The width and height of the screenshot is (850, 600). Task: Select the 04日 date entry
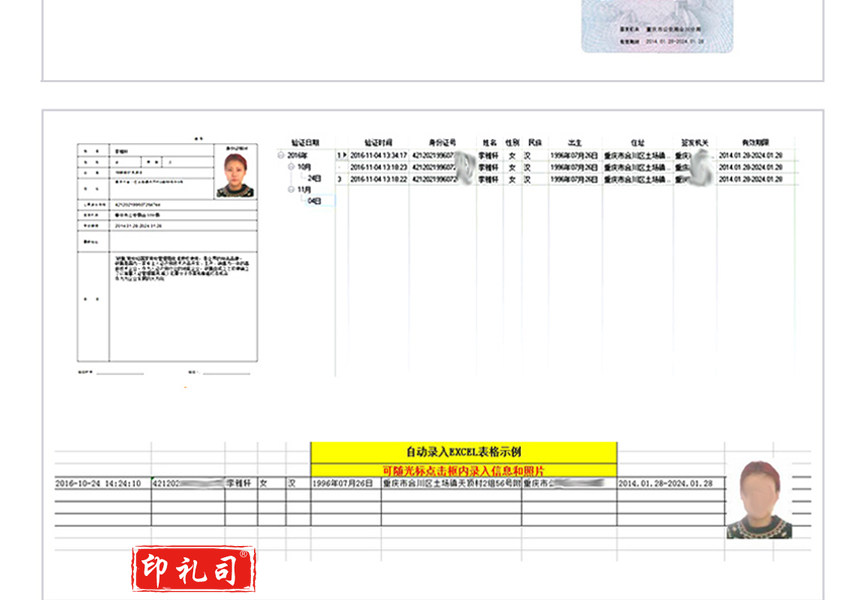pos(313,201)
